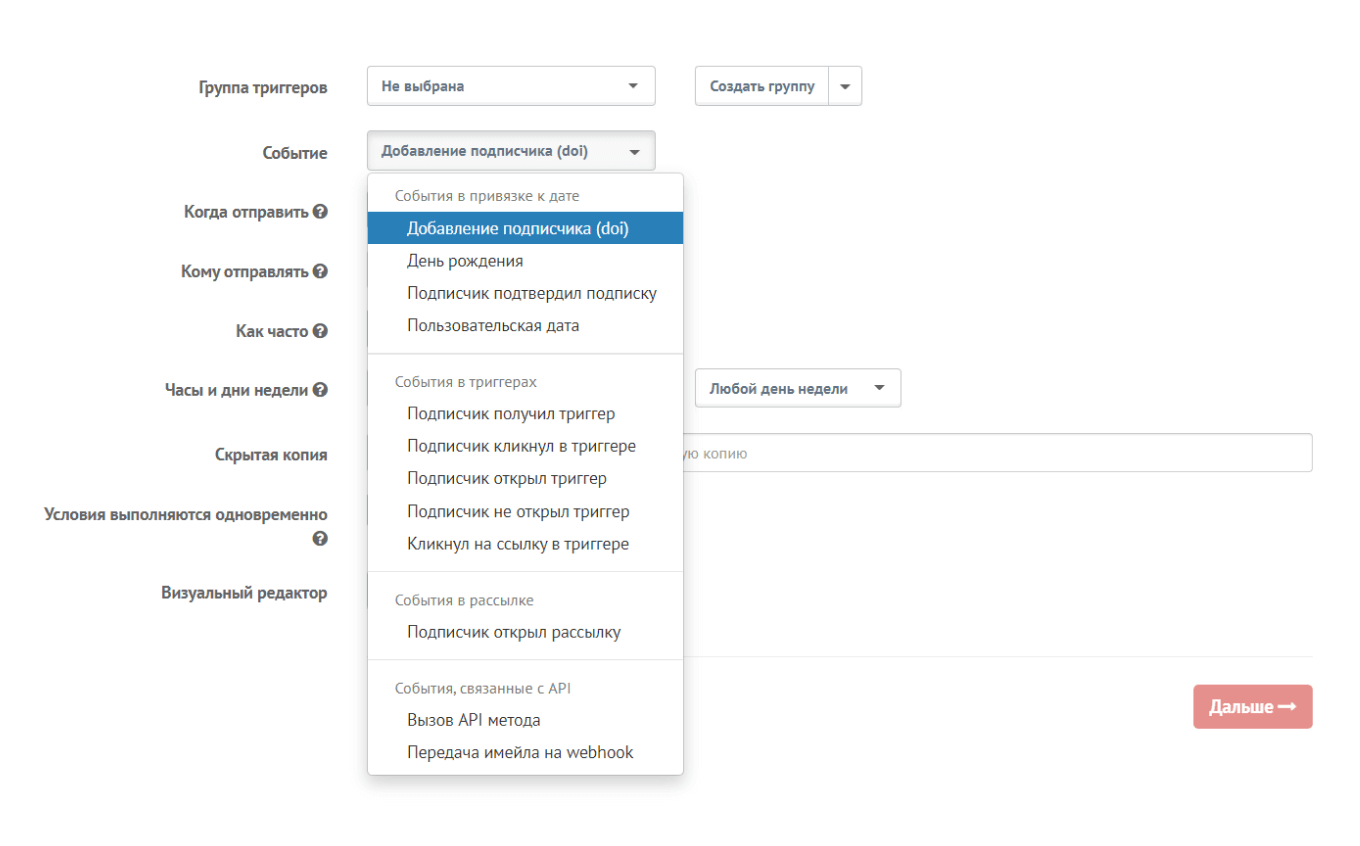Open the Любой день недели dropdown
The height and width of the screenshot is (846, 1360).
pos(797,388)
